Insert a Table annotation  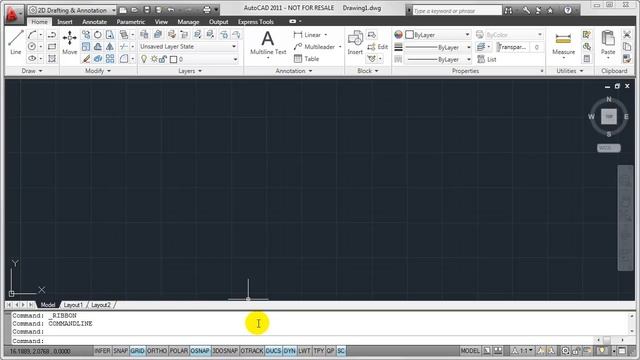tap(307, 59)
